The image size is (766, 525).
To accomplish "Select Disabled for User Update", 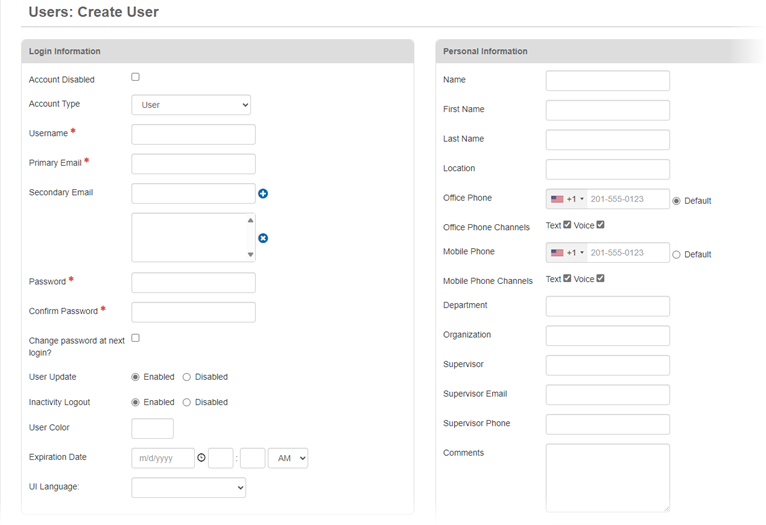I will click(187, 377).
